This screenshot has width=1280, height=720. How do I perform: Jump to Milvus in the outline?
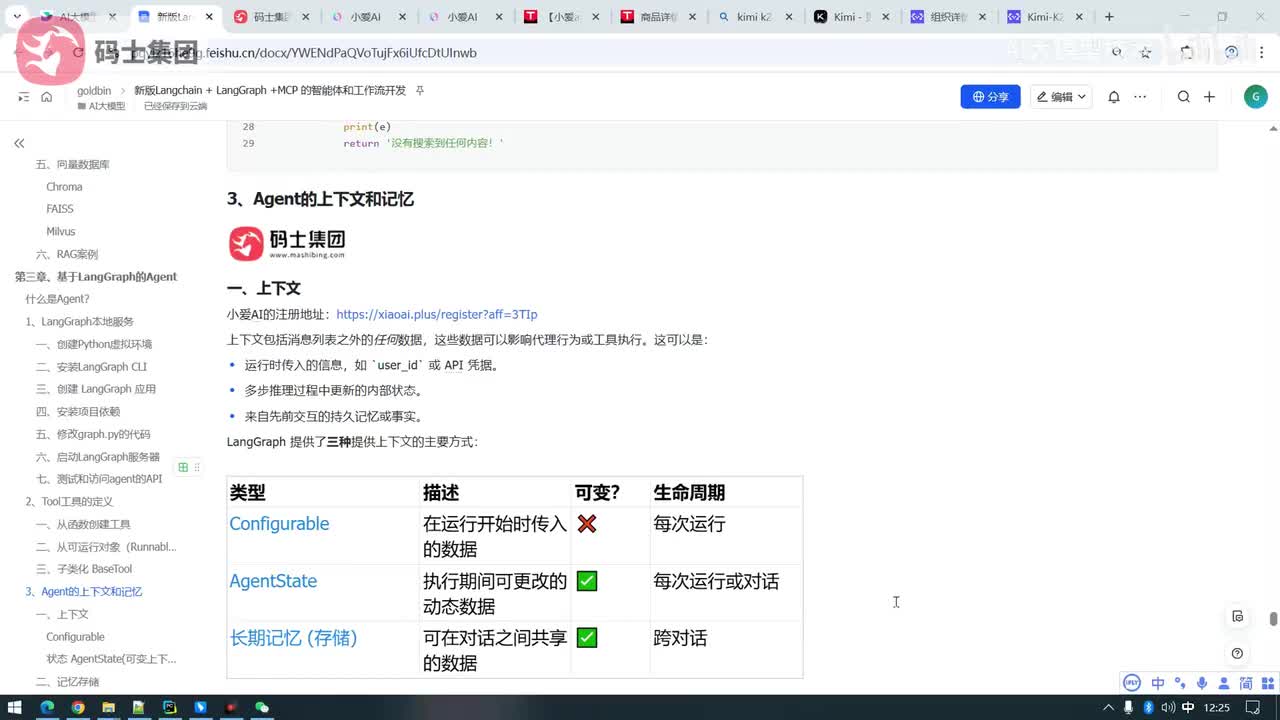[61, 232]
